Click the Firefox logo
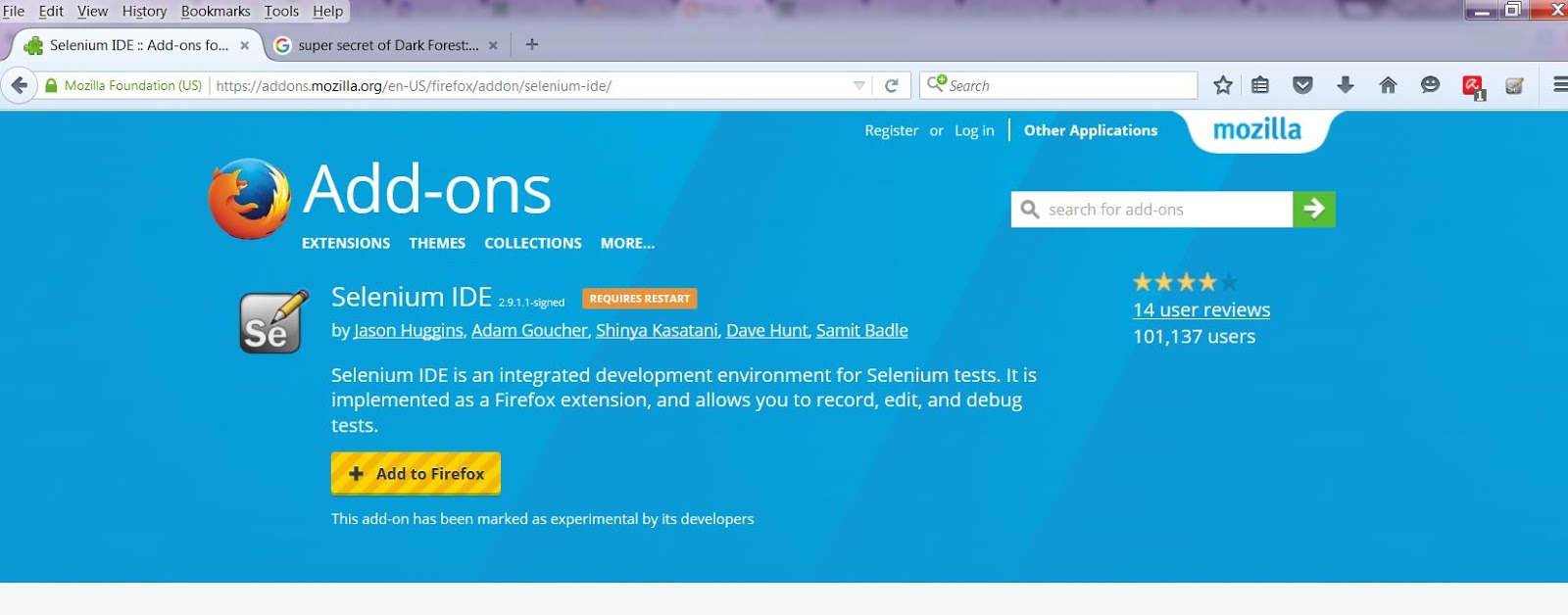 coord(250,199)
